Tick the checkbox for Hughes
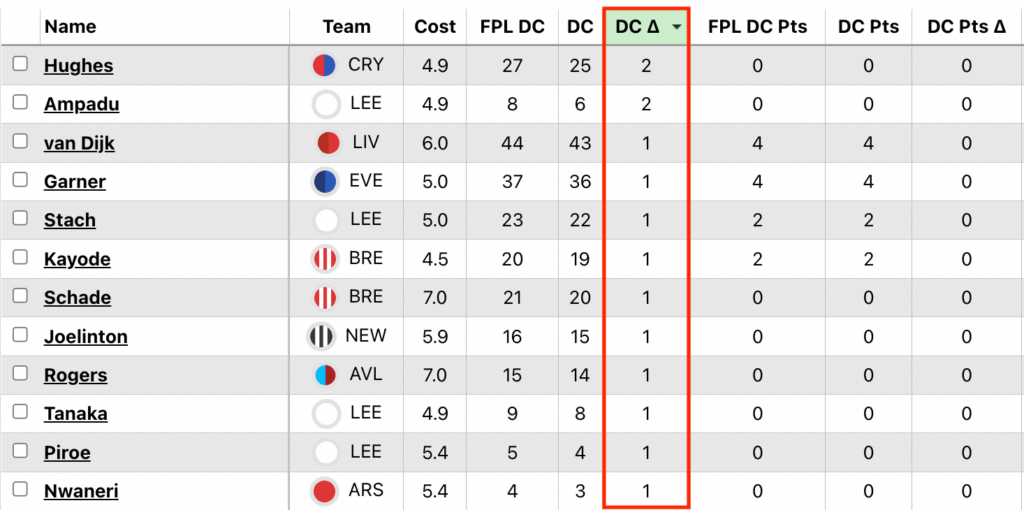 click(x=20, y=64)
